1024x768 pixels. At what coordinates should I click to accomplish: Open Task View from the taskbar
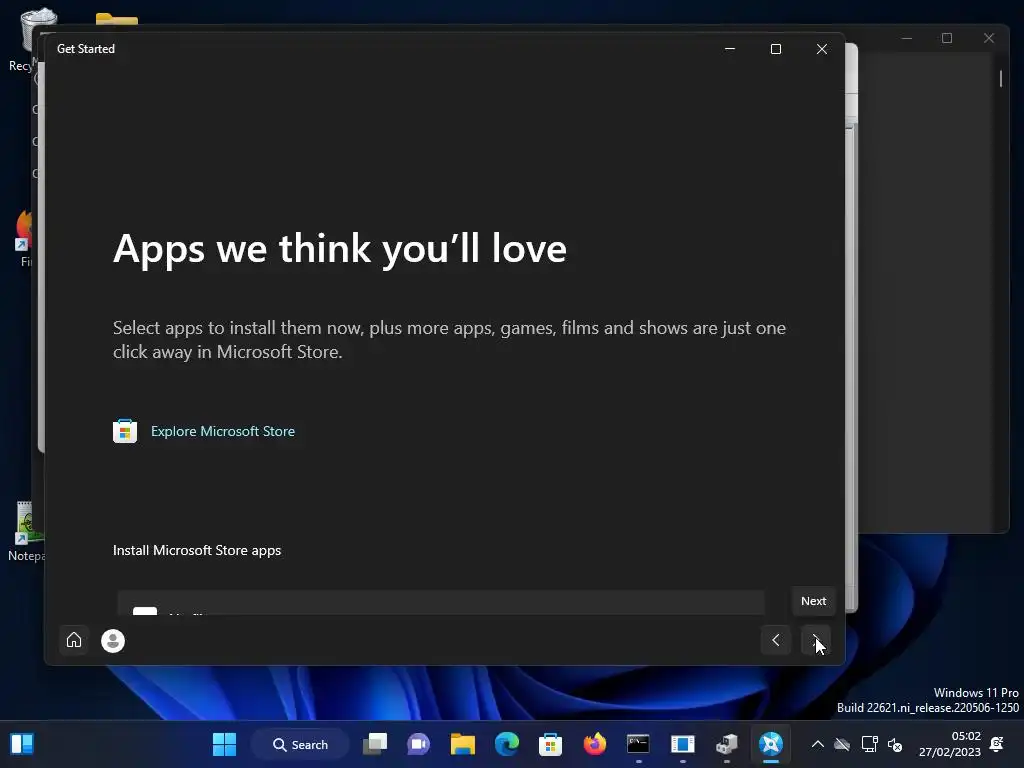[375, 744]
